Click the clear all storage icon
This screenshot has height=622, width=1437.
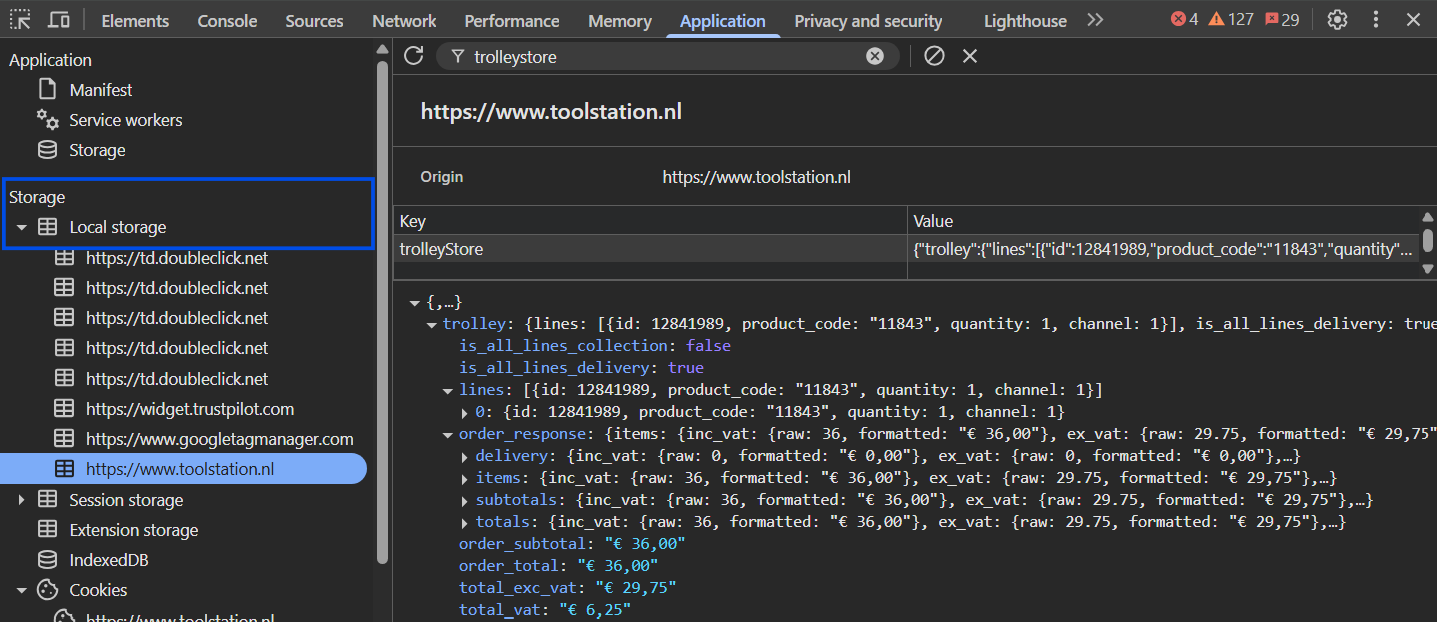(x=933, y=56)
